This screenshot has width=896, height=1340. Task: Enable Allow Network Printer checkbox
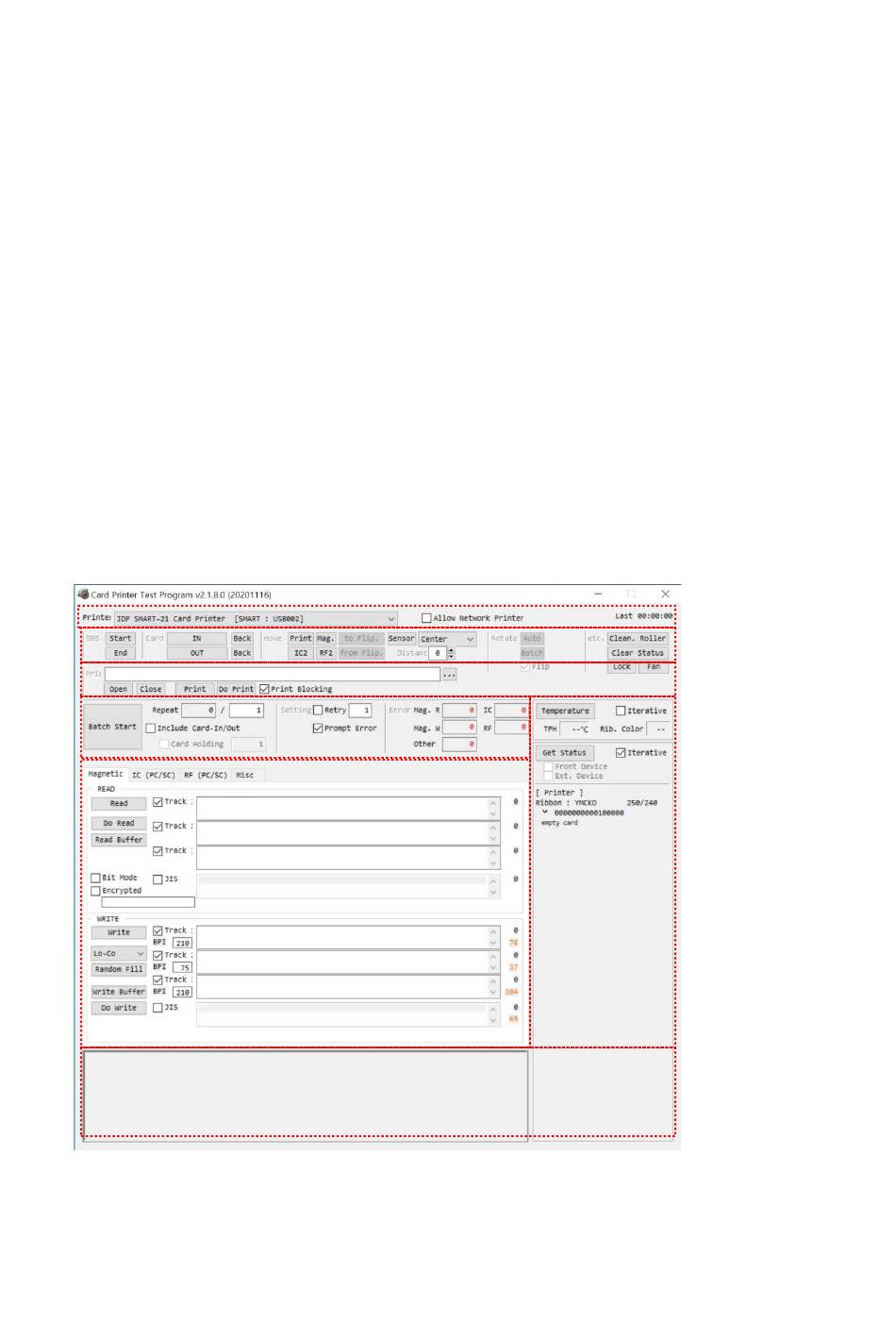426,618
